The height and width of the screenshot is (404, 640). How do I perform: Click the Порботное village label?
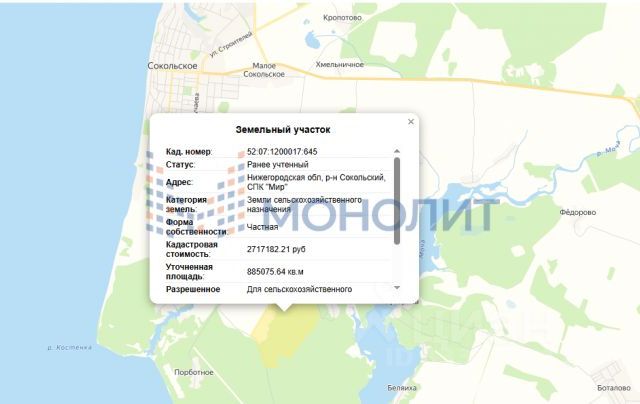(194, 372)
